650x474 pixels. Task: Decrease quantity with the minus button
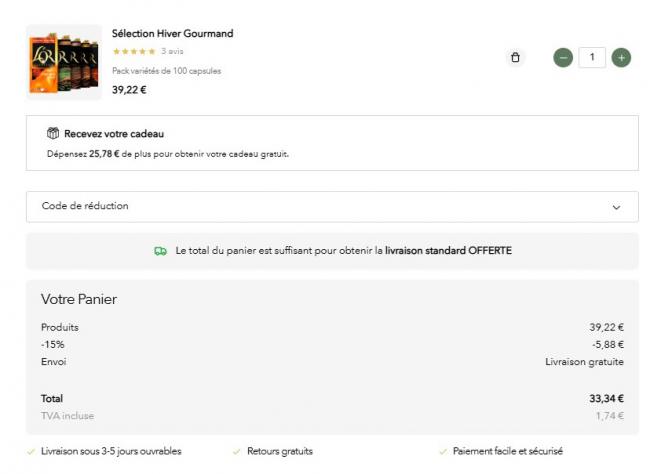[564, 58]
